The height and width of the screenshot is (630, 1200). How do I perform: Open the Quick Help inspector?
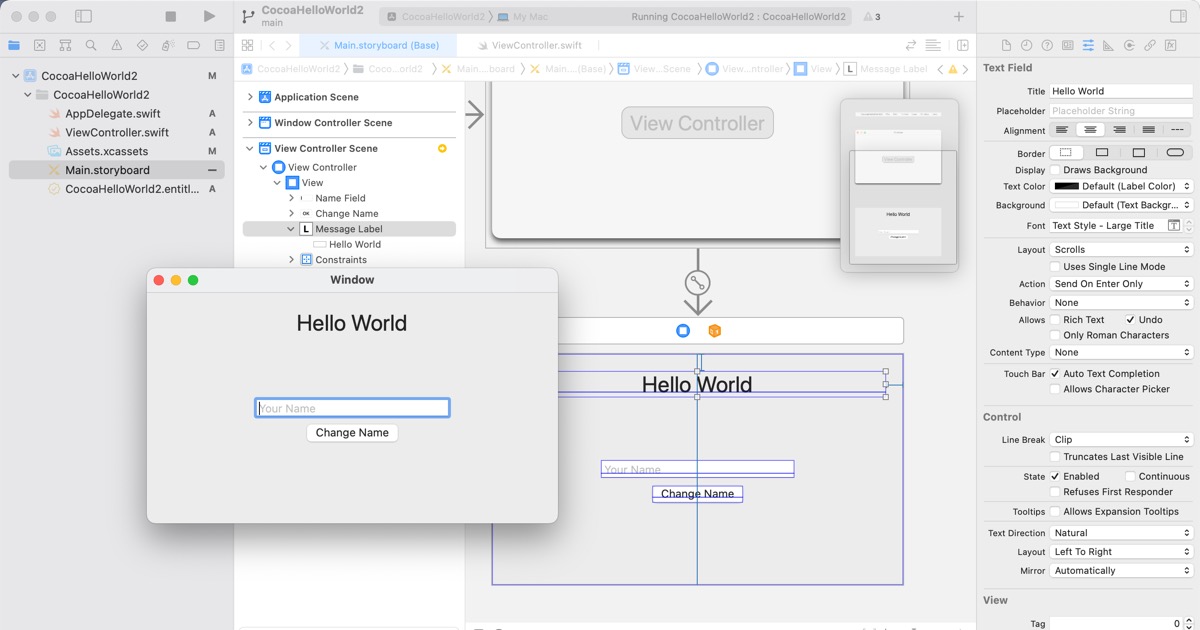1047,45
